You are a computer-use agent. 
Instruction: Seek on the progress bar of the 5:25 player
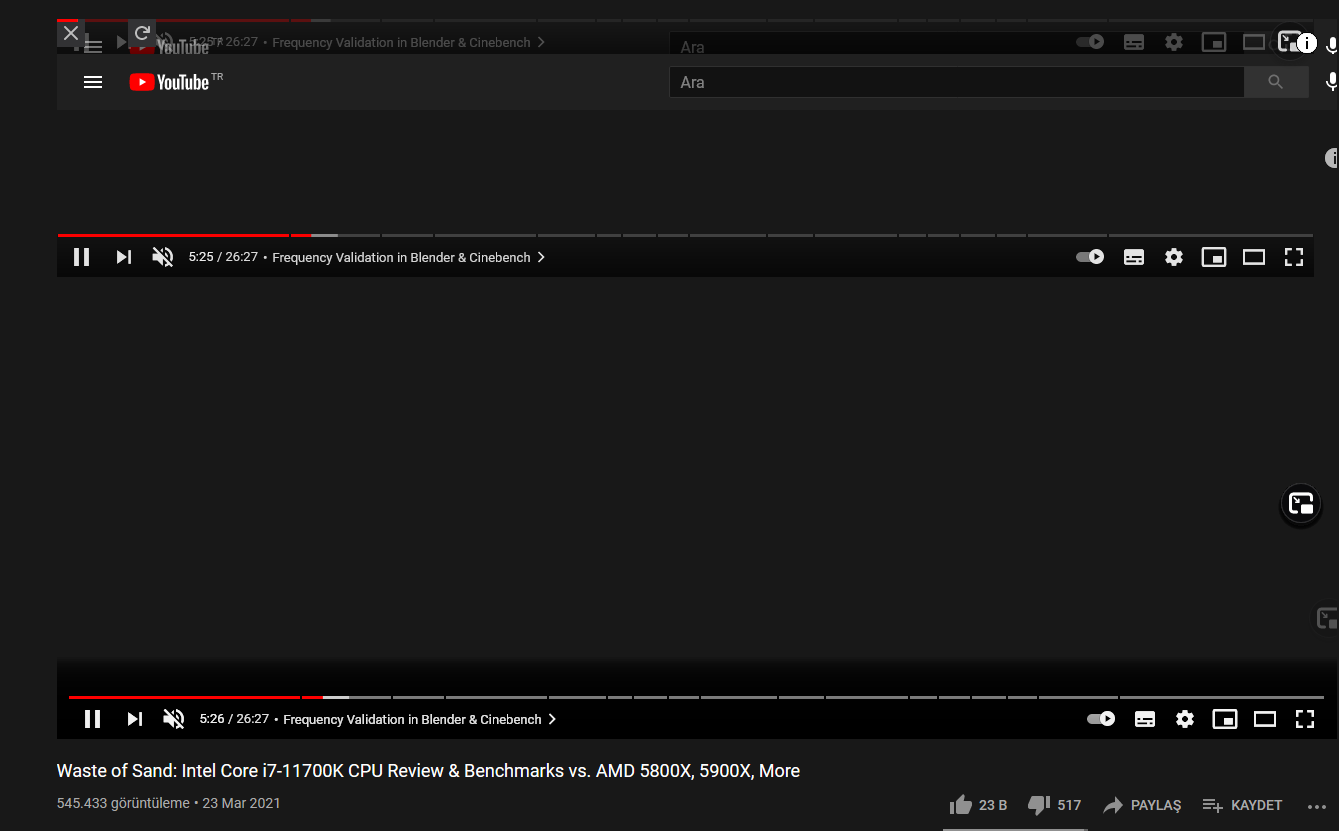[x=685, y=235]
